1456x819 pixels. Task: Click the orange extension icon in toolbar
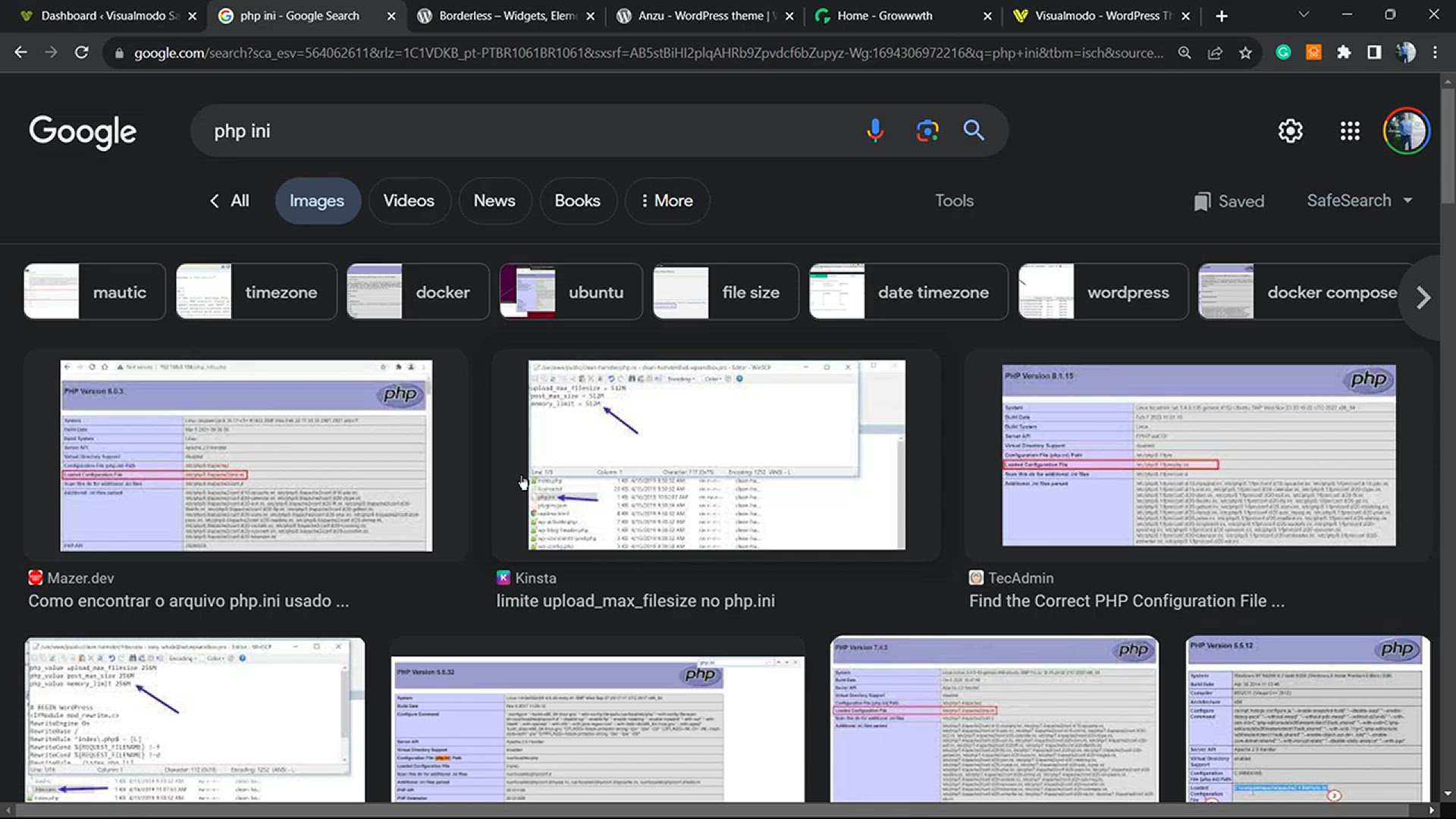click(x=1313, y=52)
